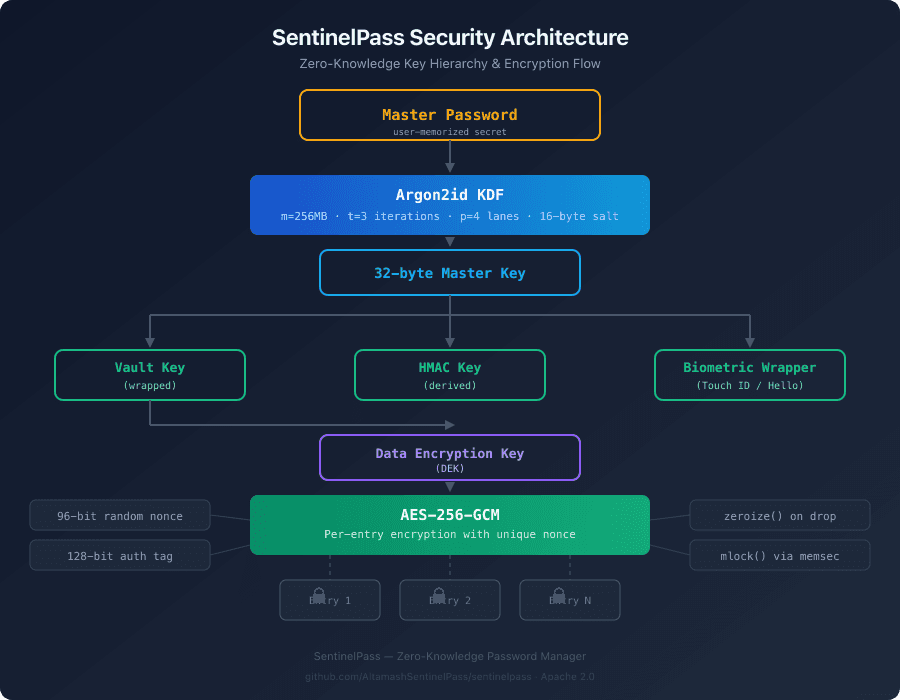Click the 32-byte Master Key box

450,273
